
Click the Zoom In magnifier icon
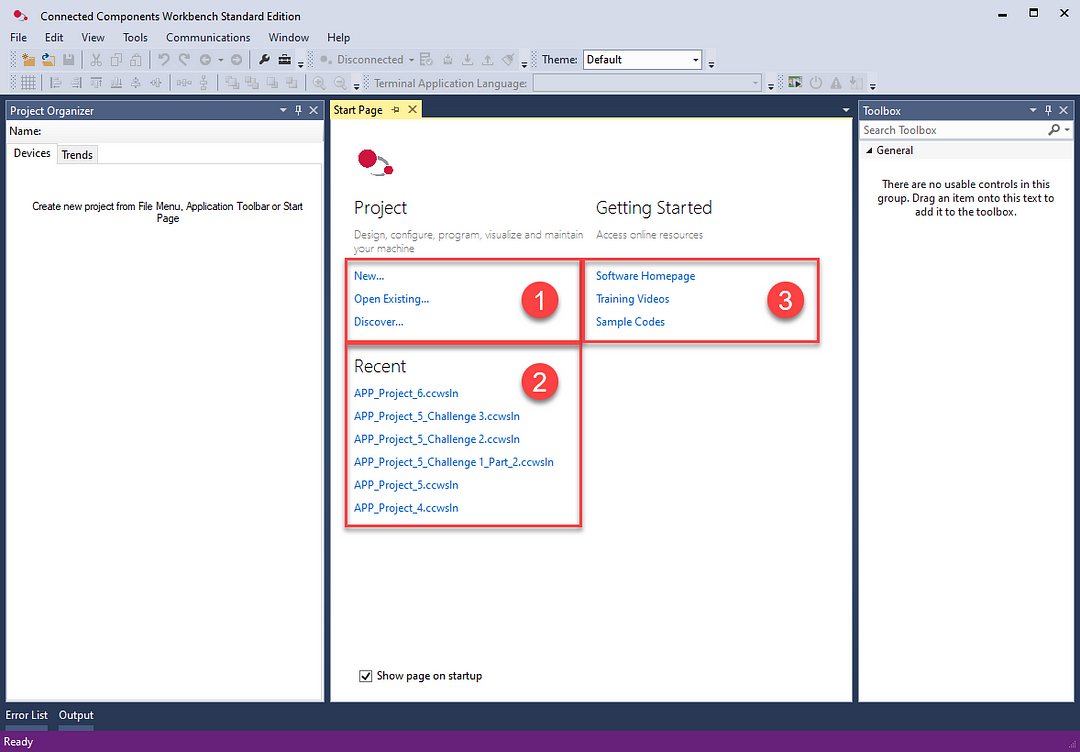pyautogui.click(x=320, y=83)
